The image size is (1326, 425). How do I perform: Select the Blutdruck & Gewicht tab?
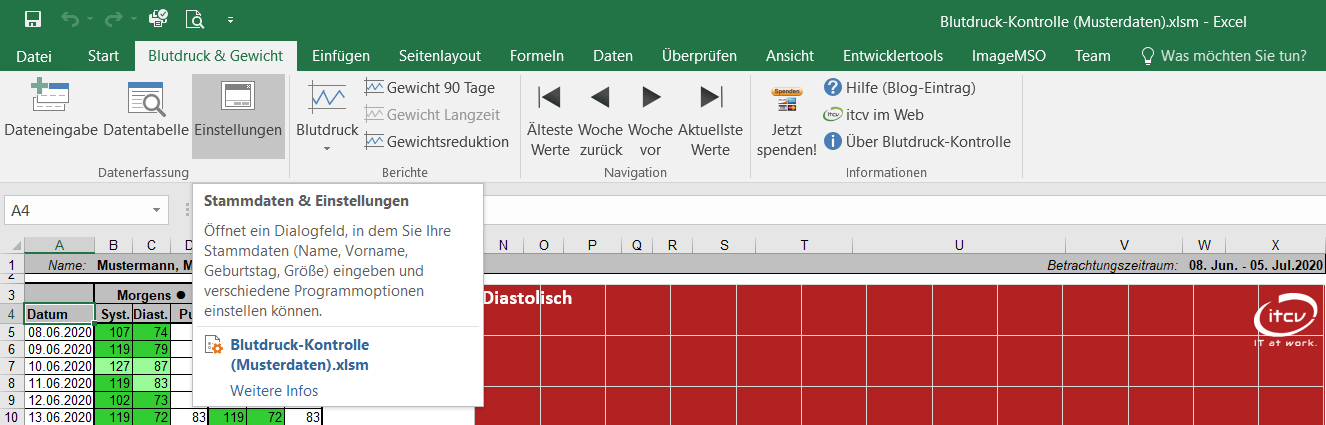click(x=215, y=56)
